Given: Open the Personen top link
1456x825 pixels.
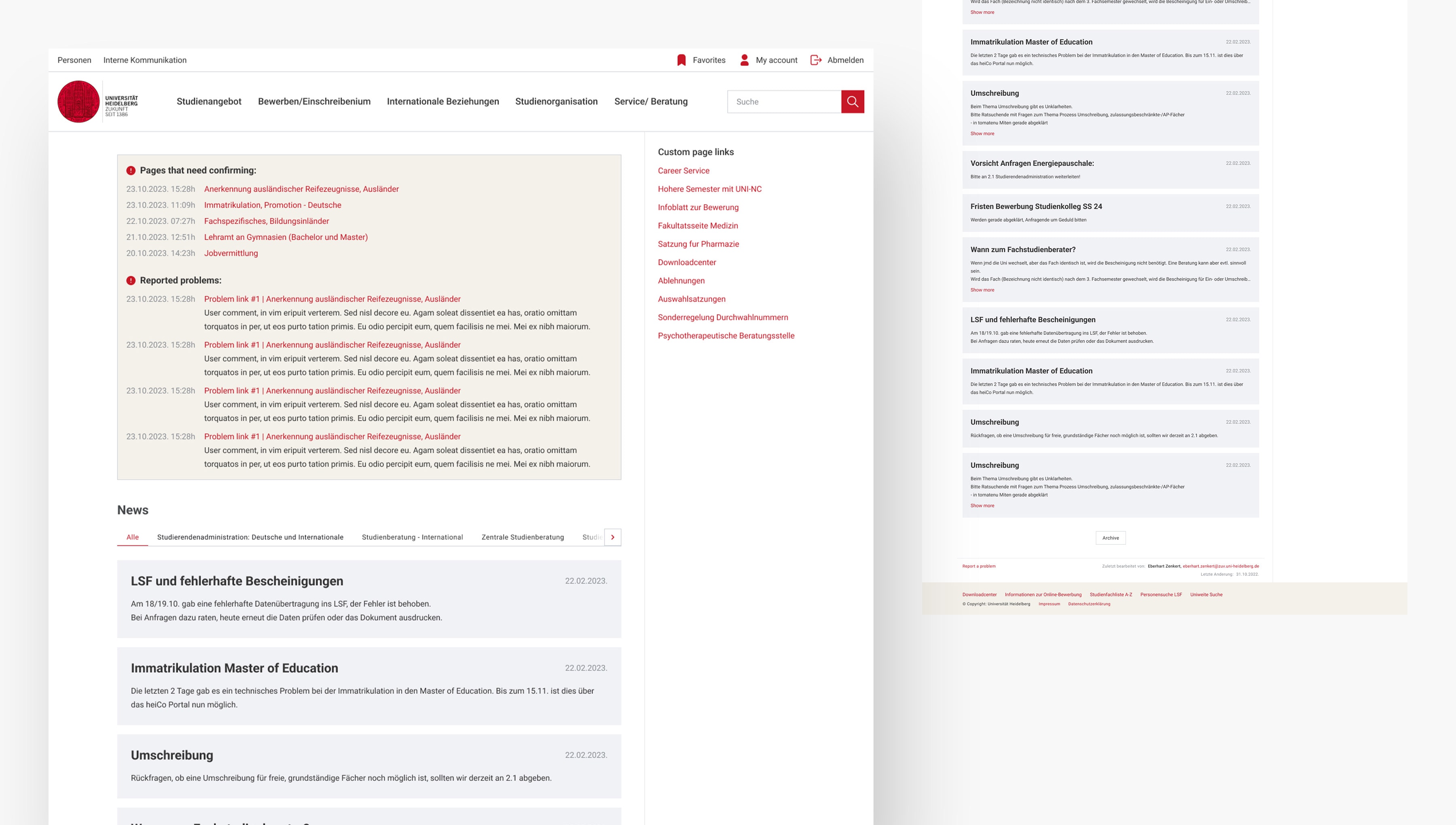Looking at the screenshot, I should (74, 60).
